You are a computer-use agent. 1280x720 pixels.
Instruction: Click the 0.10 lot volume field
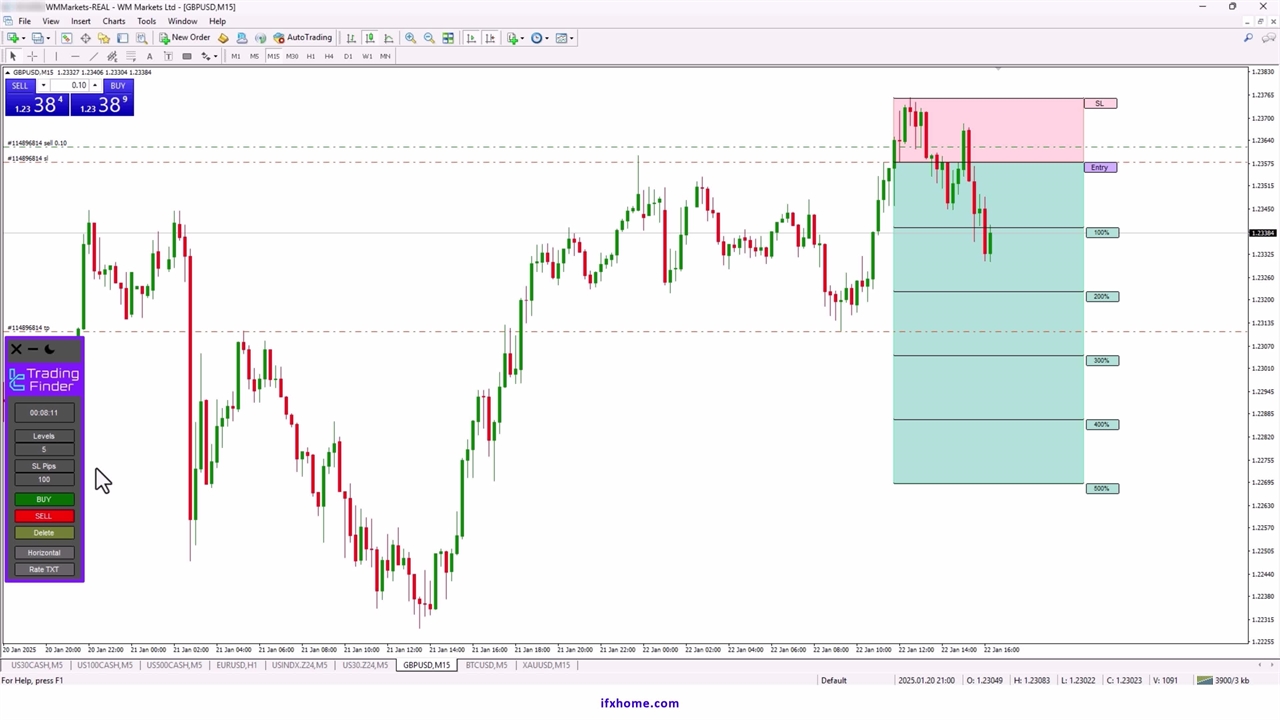[x=70, y=86]
